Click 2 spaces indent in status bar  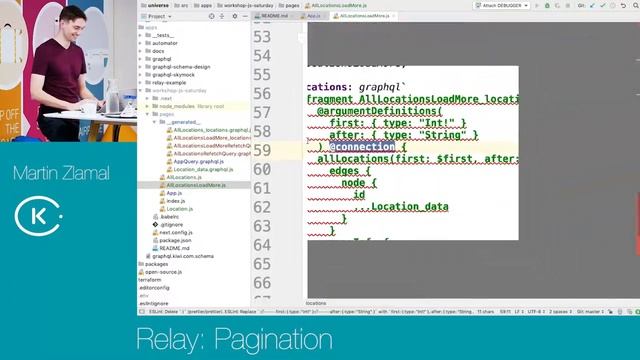tap(560, 311)
